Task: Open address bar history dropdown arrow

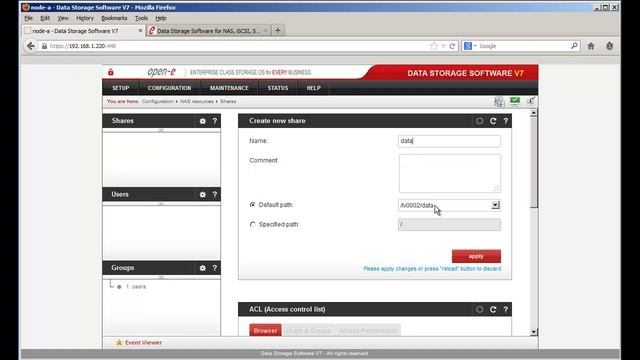Action: [443, 46]
